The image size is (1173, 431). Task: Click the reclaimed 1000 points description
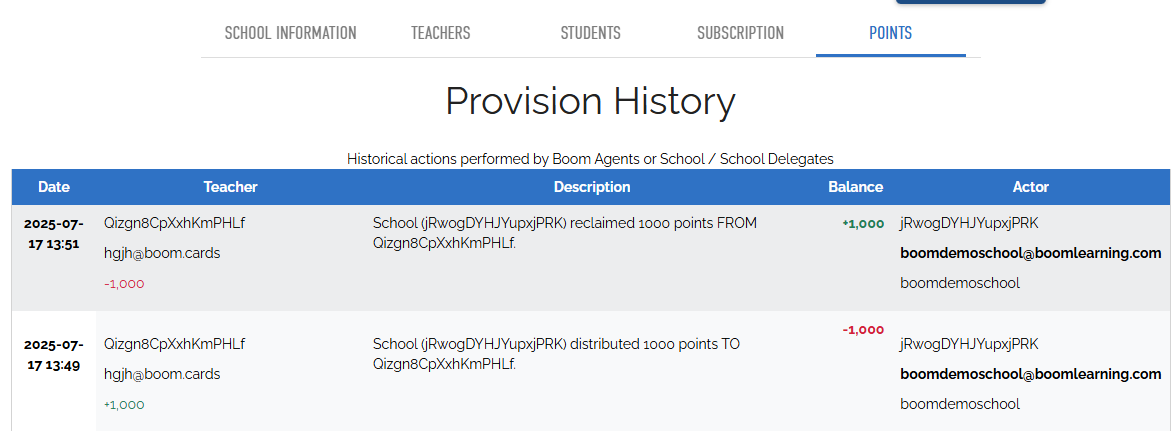pos(565,232)
